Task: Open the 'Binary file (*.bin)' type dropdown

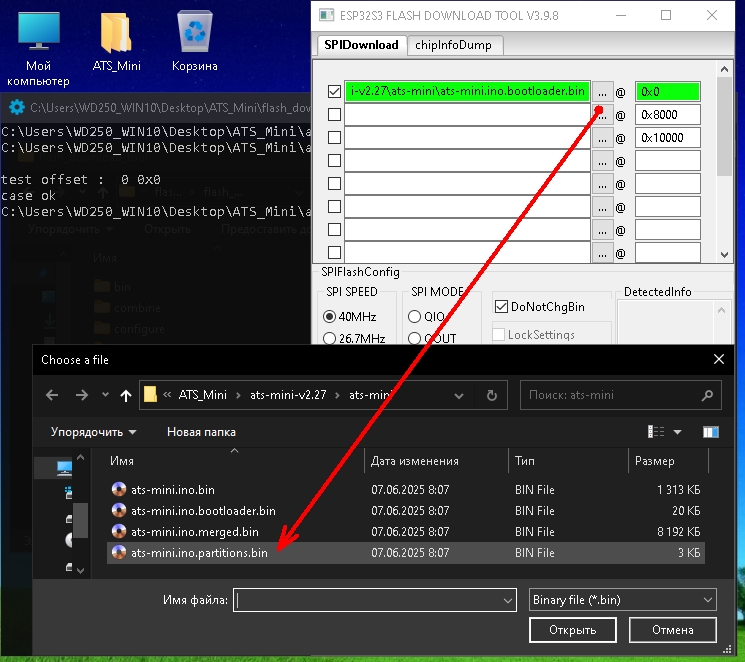Action: click(708, 600)
